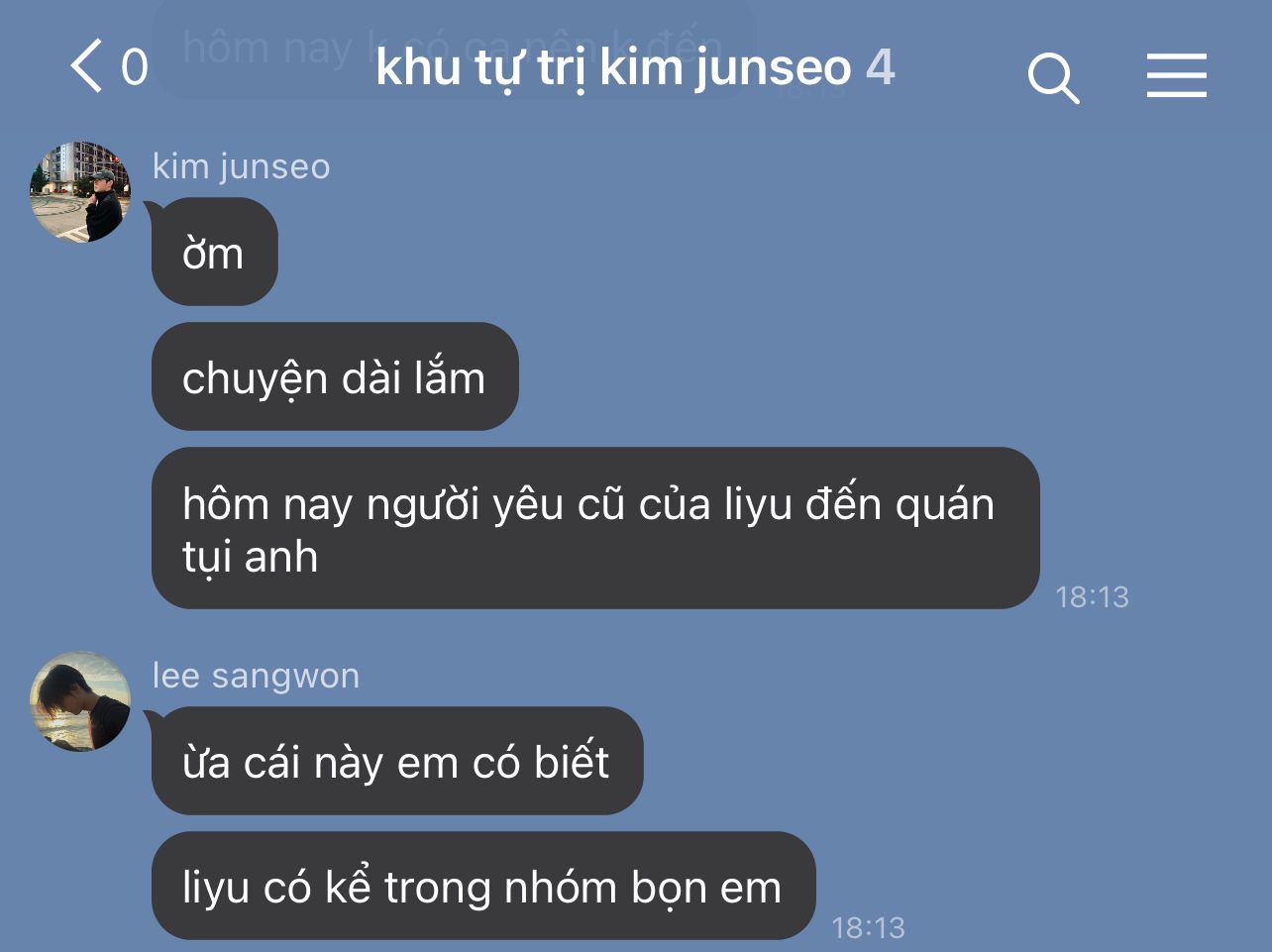Select message about người yêu cũ của liyu
This screenshot has height=952, width=1272.
(x=595, y=528)
